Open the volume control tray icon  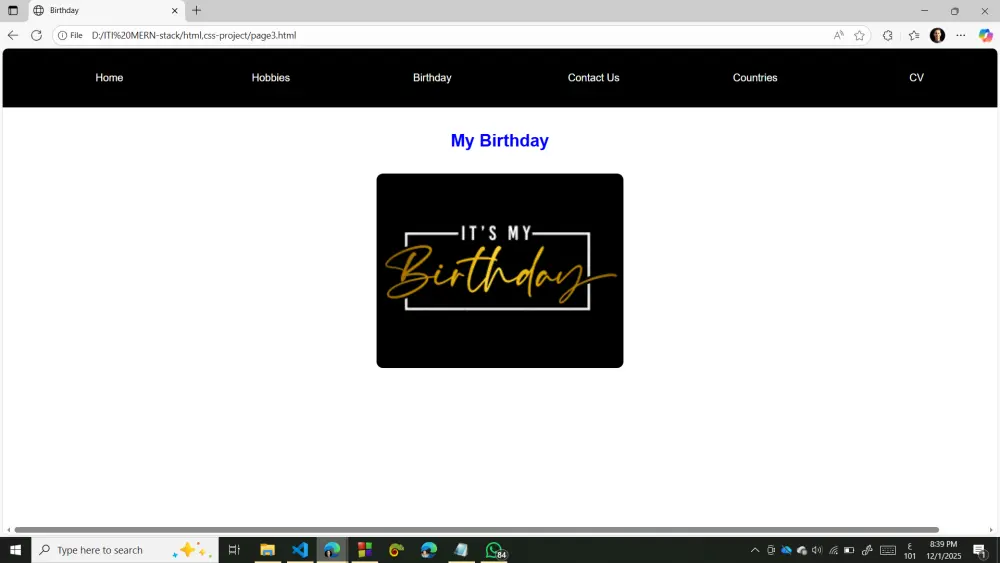coord(817,550)
